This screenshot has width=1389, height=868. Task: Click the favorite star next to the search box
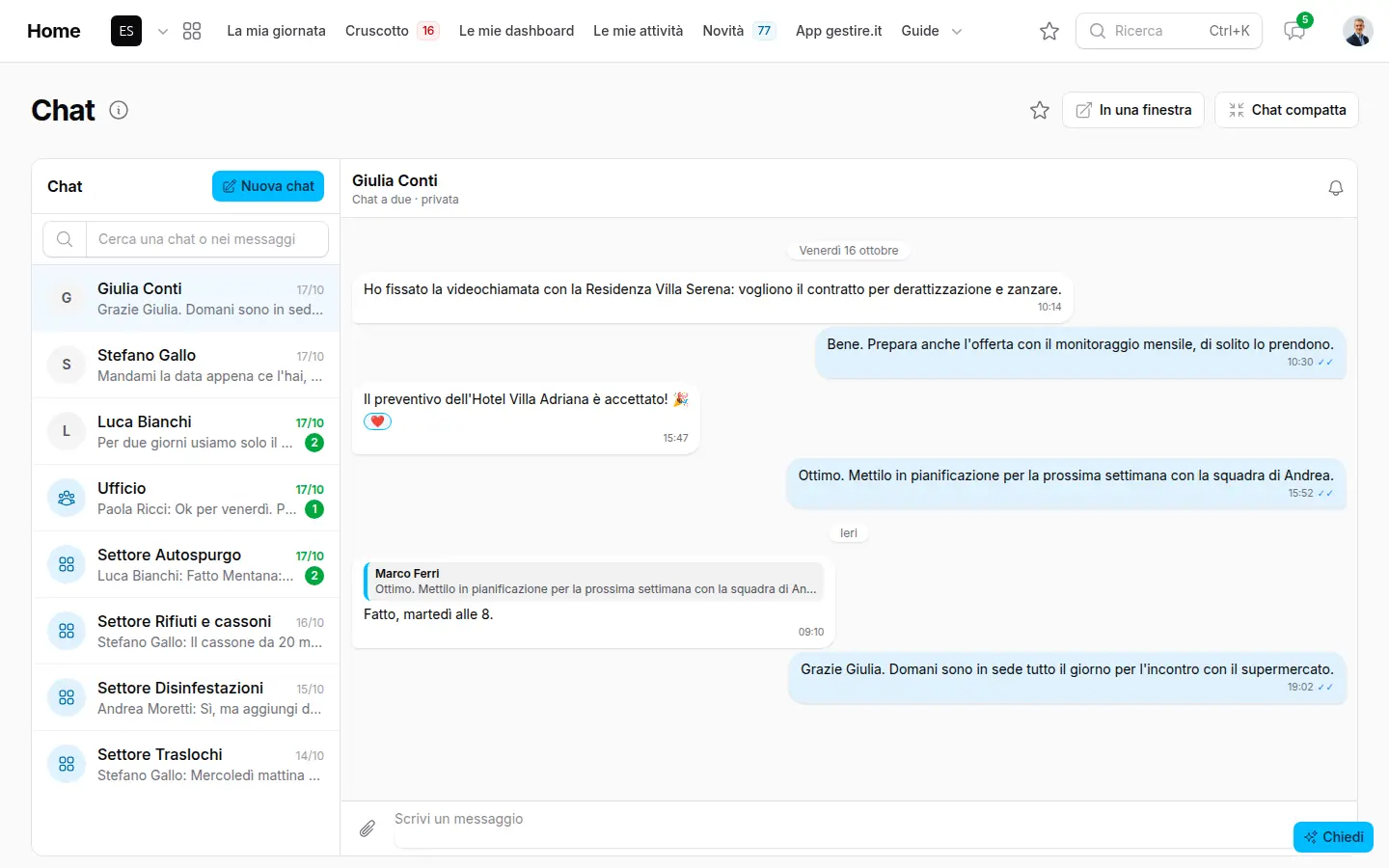pyautogui.click(x=1049, y=31)
